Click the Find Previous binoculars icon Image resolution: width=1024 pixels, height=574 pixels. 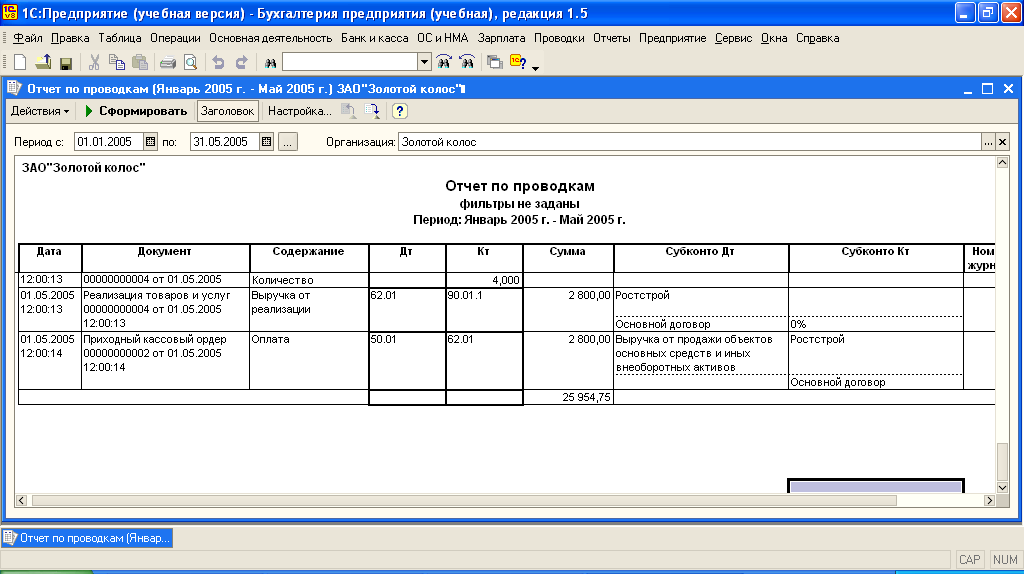coord(444,62)
